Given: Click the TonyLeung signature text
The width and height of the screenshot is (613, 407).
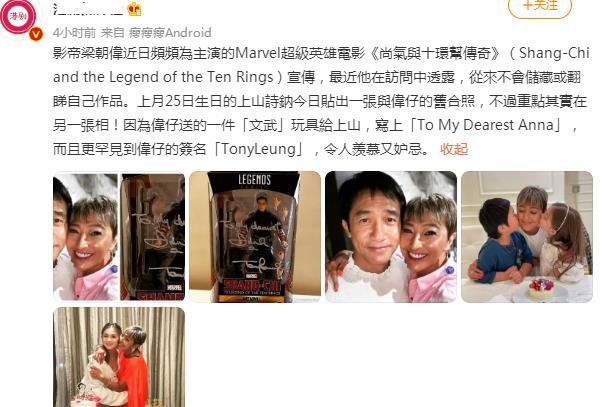Looking at the screenshot, I should [x=258, y=149].
